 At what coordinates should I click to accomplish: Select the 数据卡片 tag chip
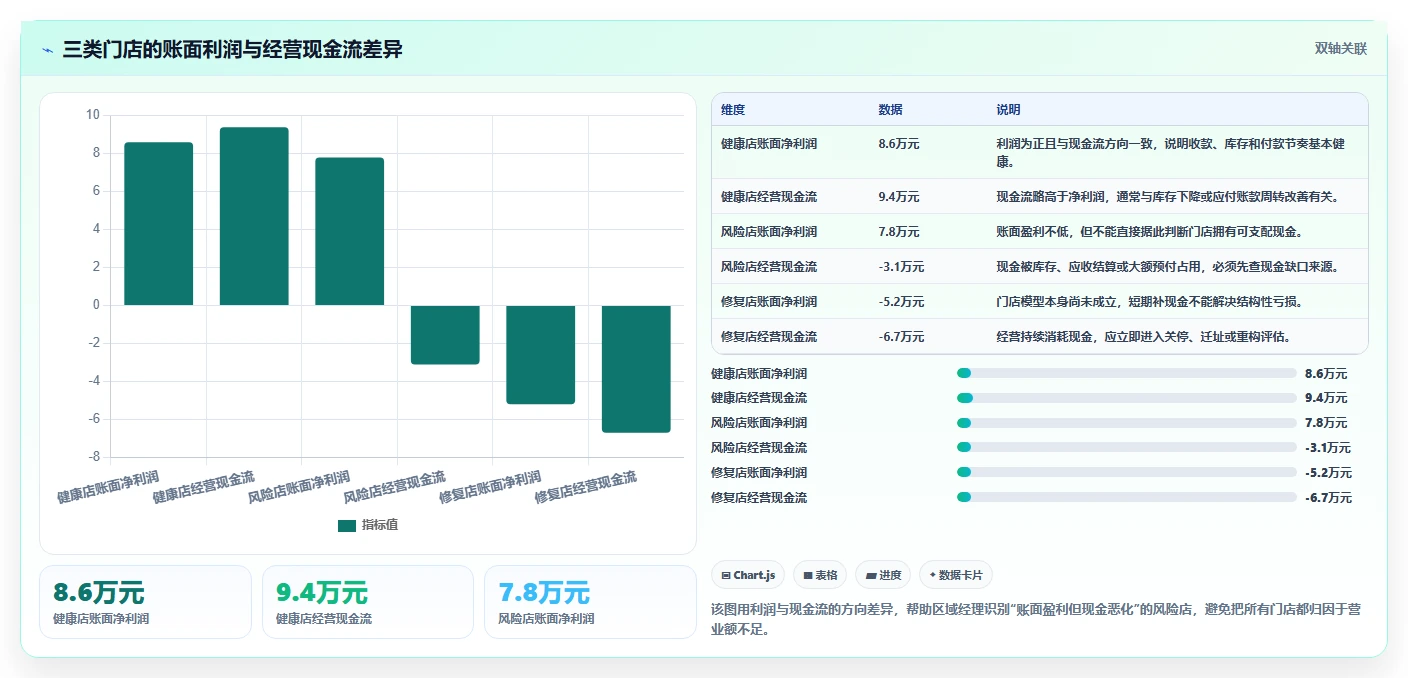pyautogui.click(x=956, y=575)
